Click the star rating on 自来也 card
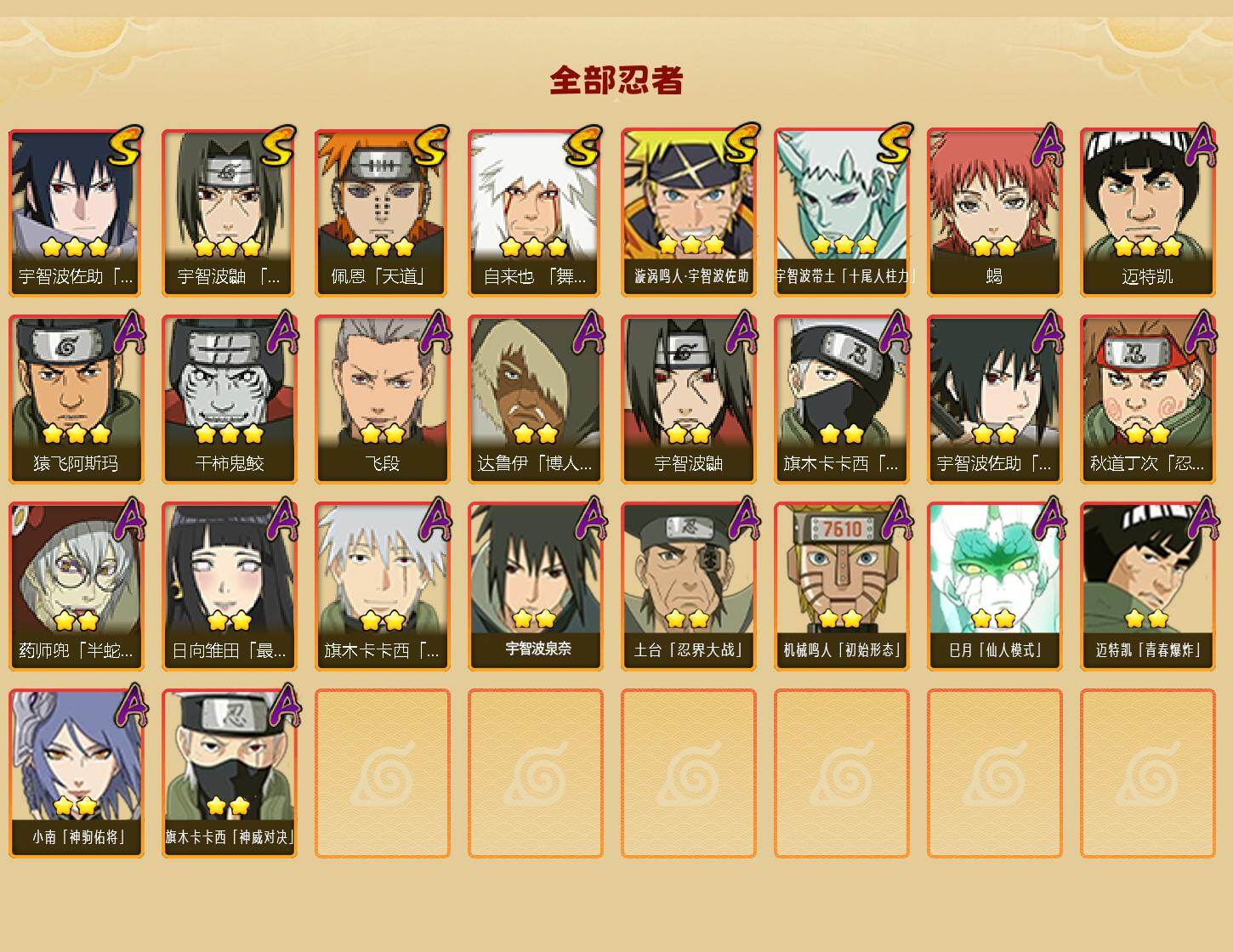 [x=534, y=247]
